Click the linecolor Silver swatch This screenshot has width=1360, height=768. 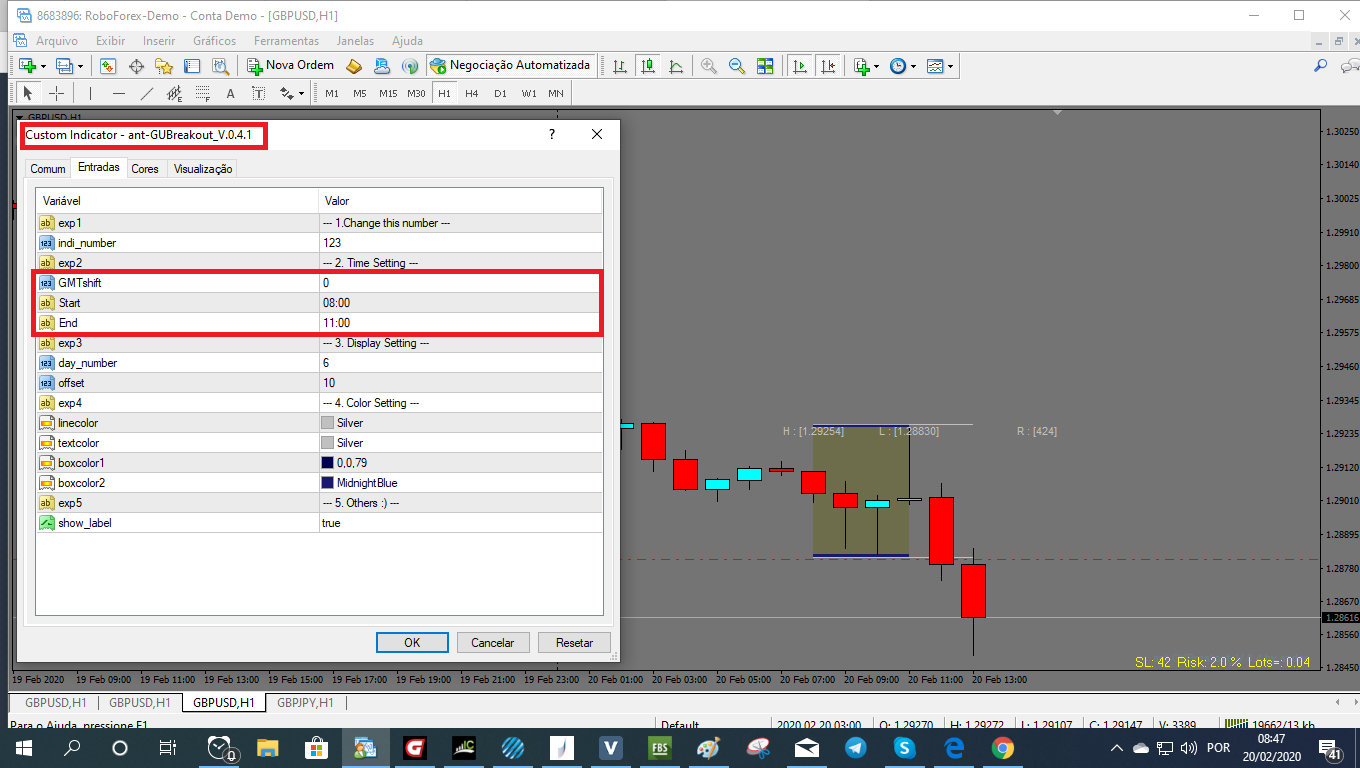click(327, 423)
